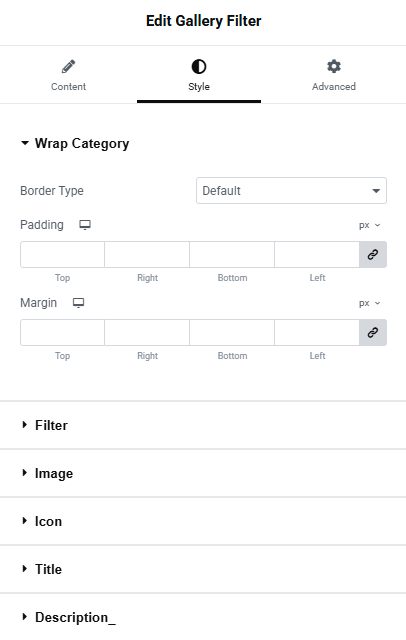
Task: Open the Margin responsive device icon
Action: [78, 303]
